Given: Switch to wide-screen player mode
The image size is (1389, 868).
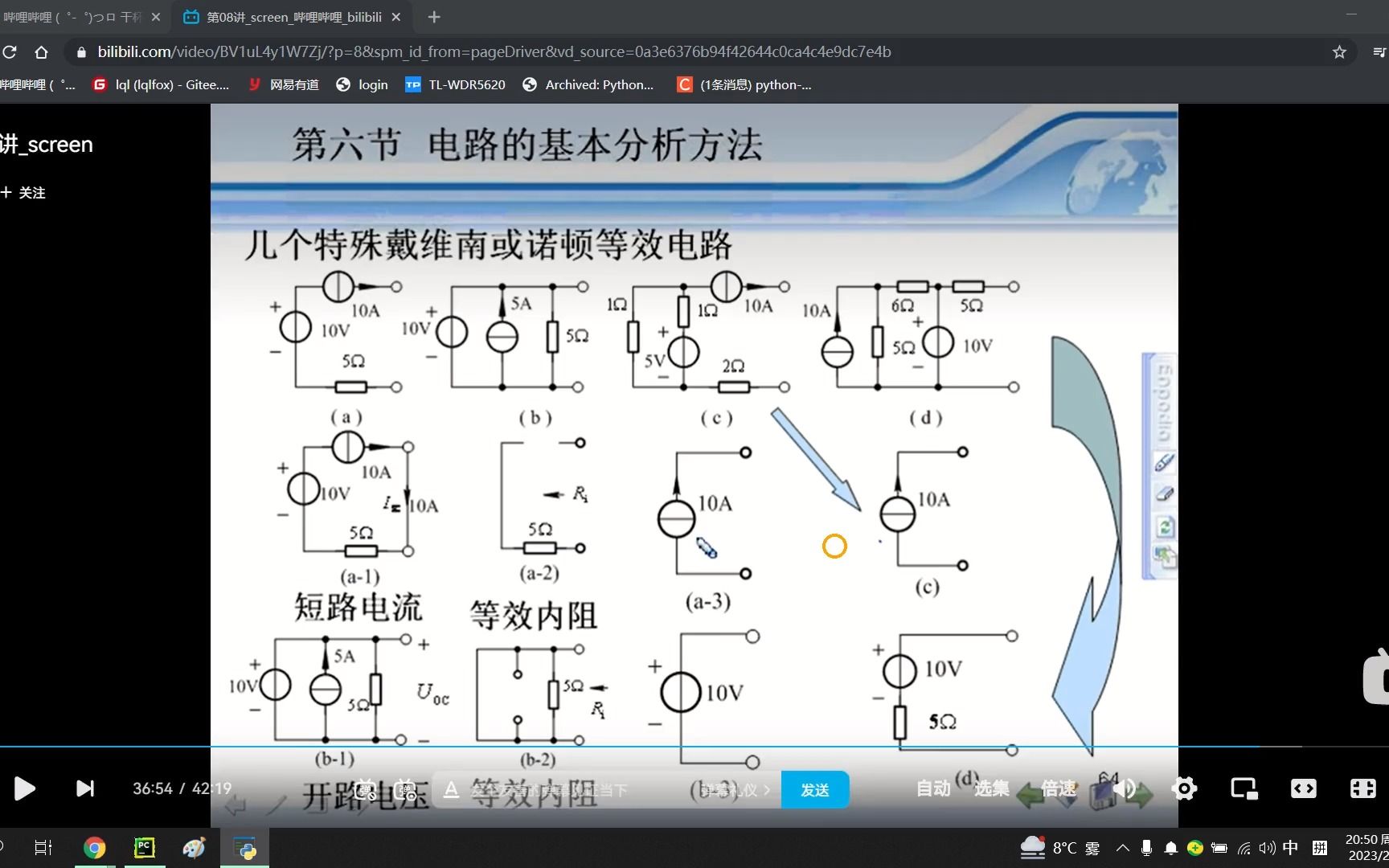Looking at the screenshot, I should pyautogui.click(x=1303, y=788).
